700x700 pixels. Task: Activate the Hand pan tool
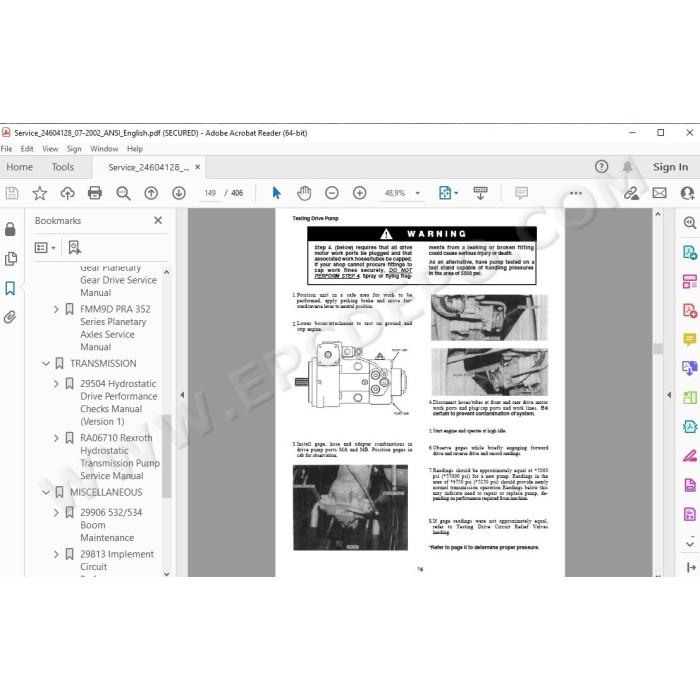point(304,193)
